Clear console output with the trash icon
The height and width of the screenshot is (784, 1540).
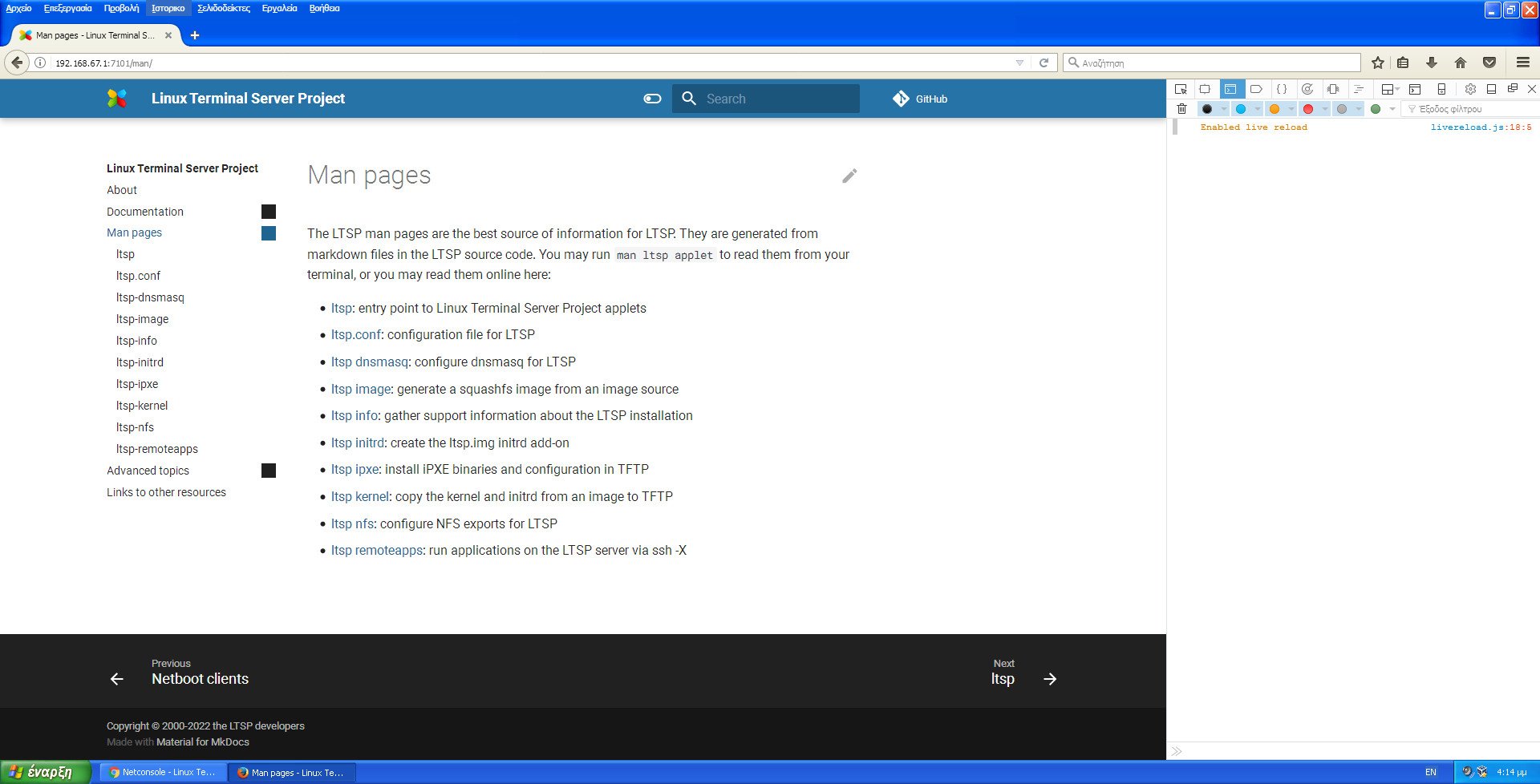pyautogui.click(x=1181, y=109)
